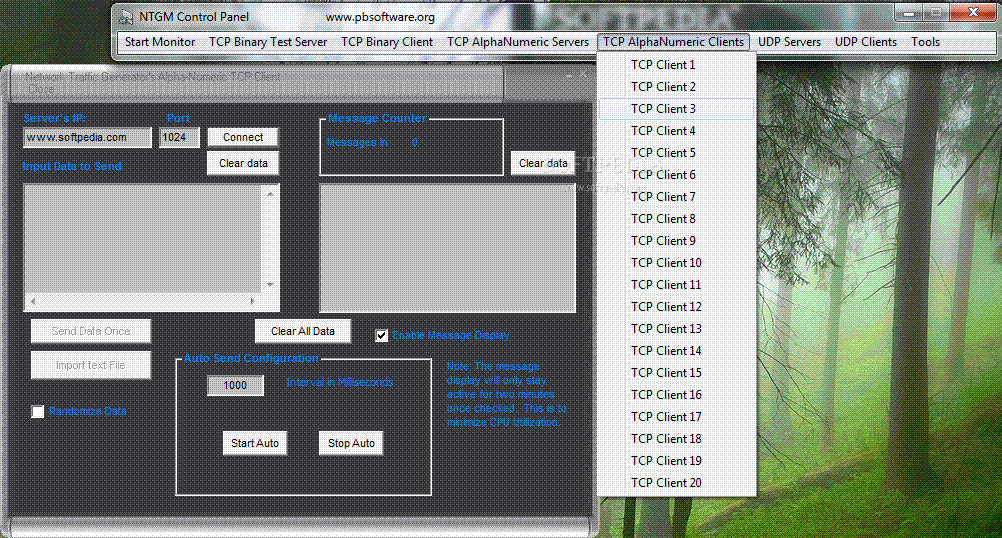Screen dimensions: 1002x538
Task: Select TCP Client 18
Action: 677,439
